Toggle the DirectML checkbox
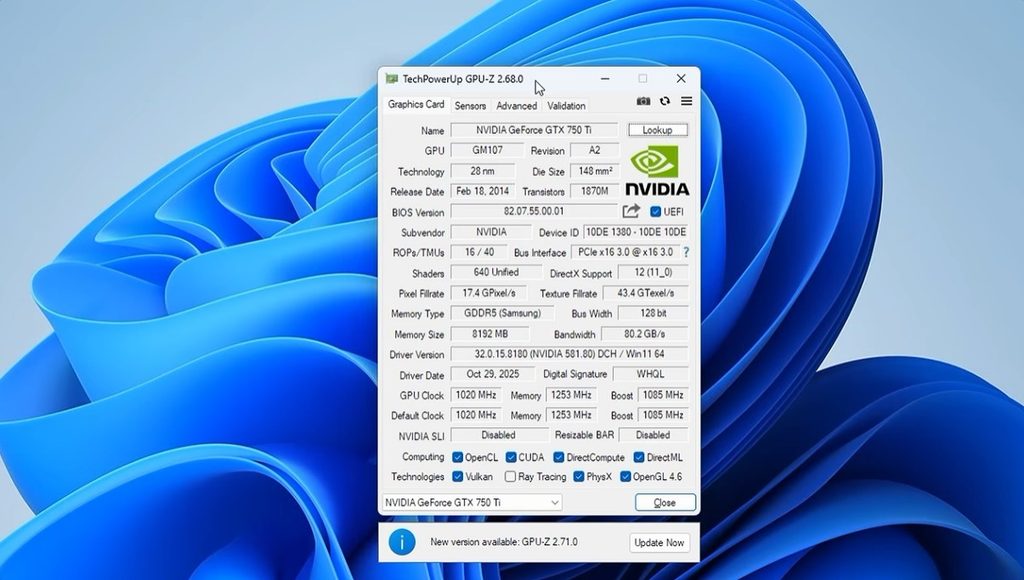Screen dimensions: 1024x580 [639, 457]
